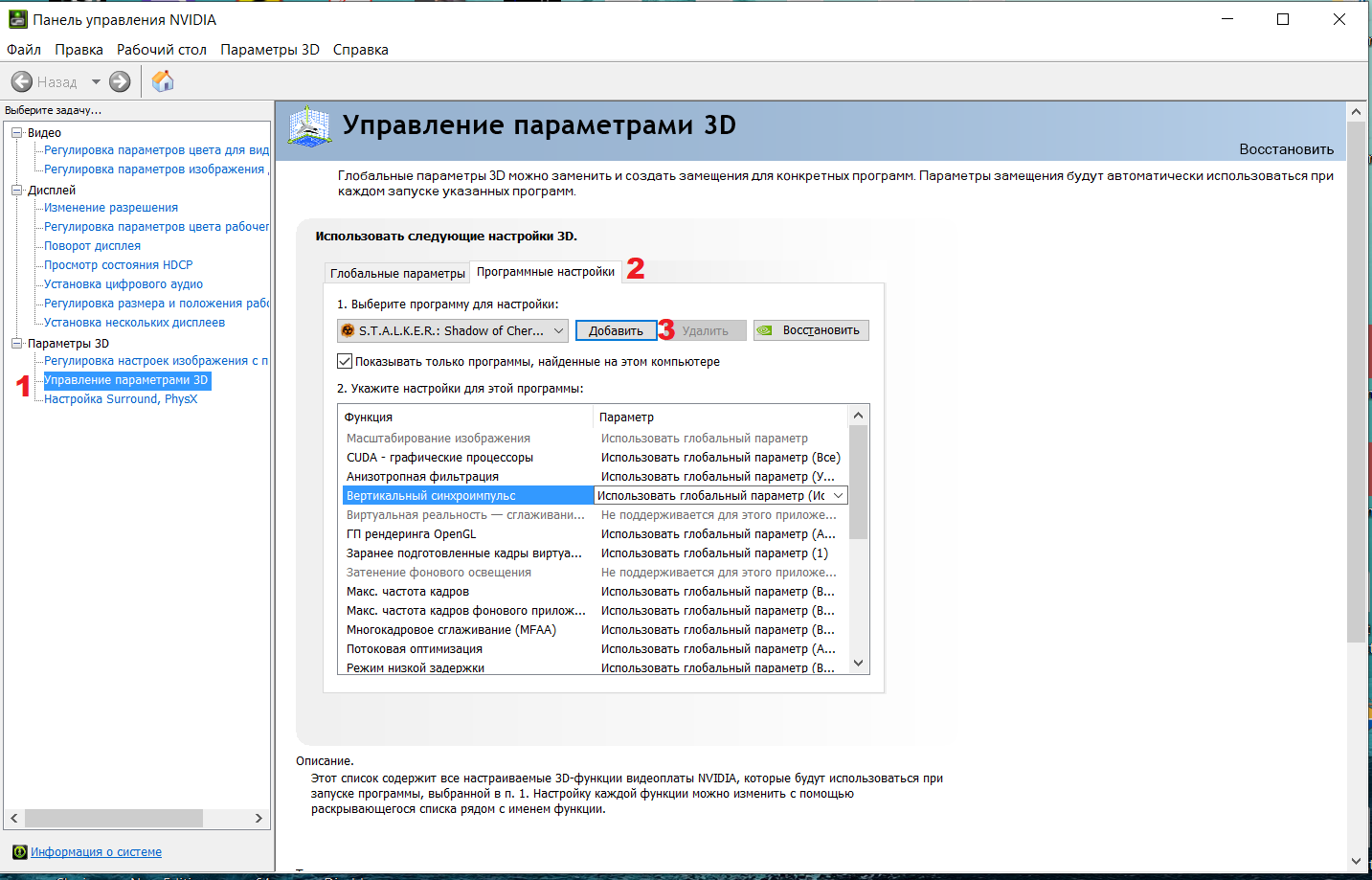Click the Back arrow icon
Image resolution: width=1372 pixels, height=880 pixels.
click(x=22, y=81)
